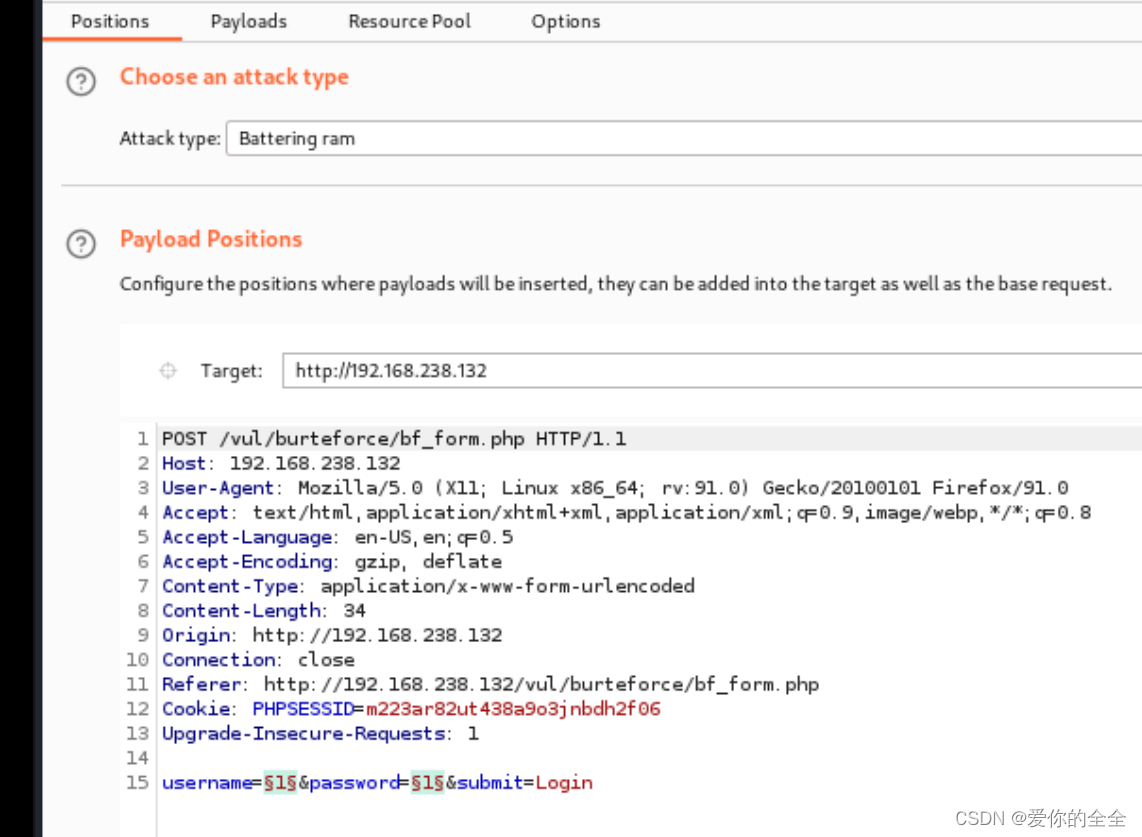Open the Positions tab
The image size is (1142, 837).
tap(110, 21)
